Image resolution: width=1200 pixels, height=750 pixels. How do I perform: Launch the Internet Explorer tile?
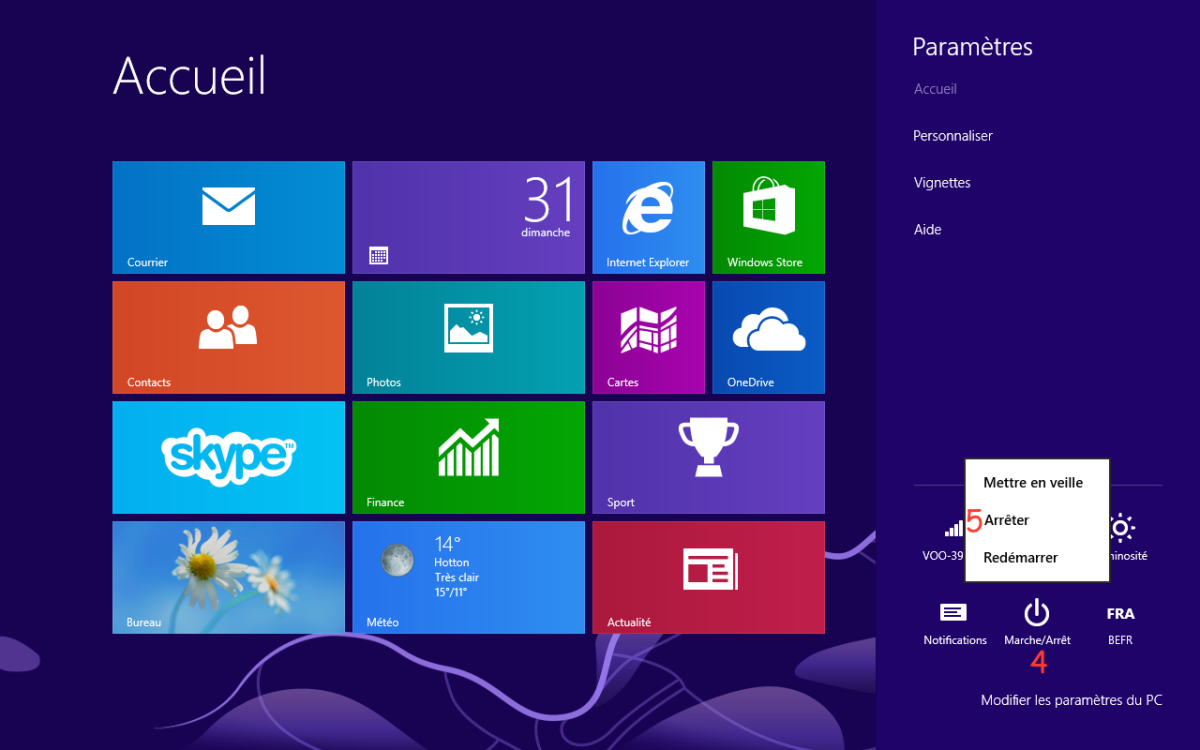coord(648,217)
